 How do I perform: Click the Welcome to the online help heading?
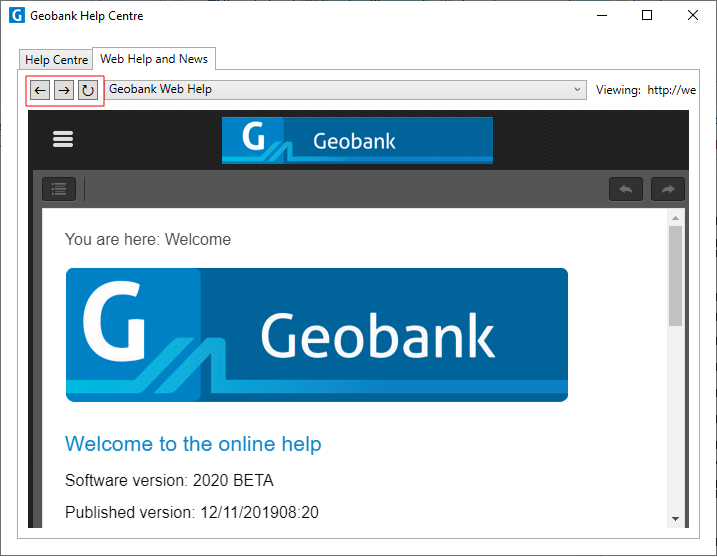(193, 444)
